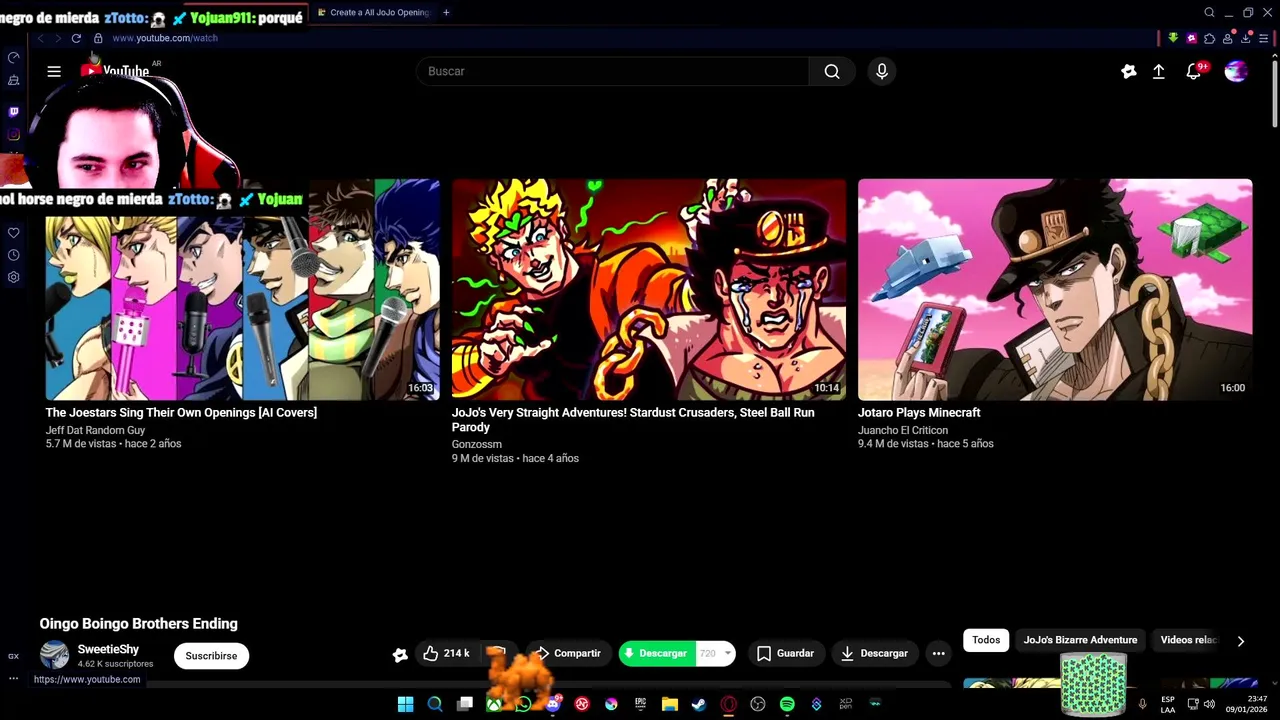This screenshot has height=720, width=1280.
Task: Click The Joestars Sing Their Own Openings title
Action: pyautogui.click(x=181, y=412)
